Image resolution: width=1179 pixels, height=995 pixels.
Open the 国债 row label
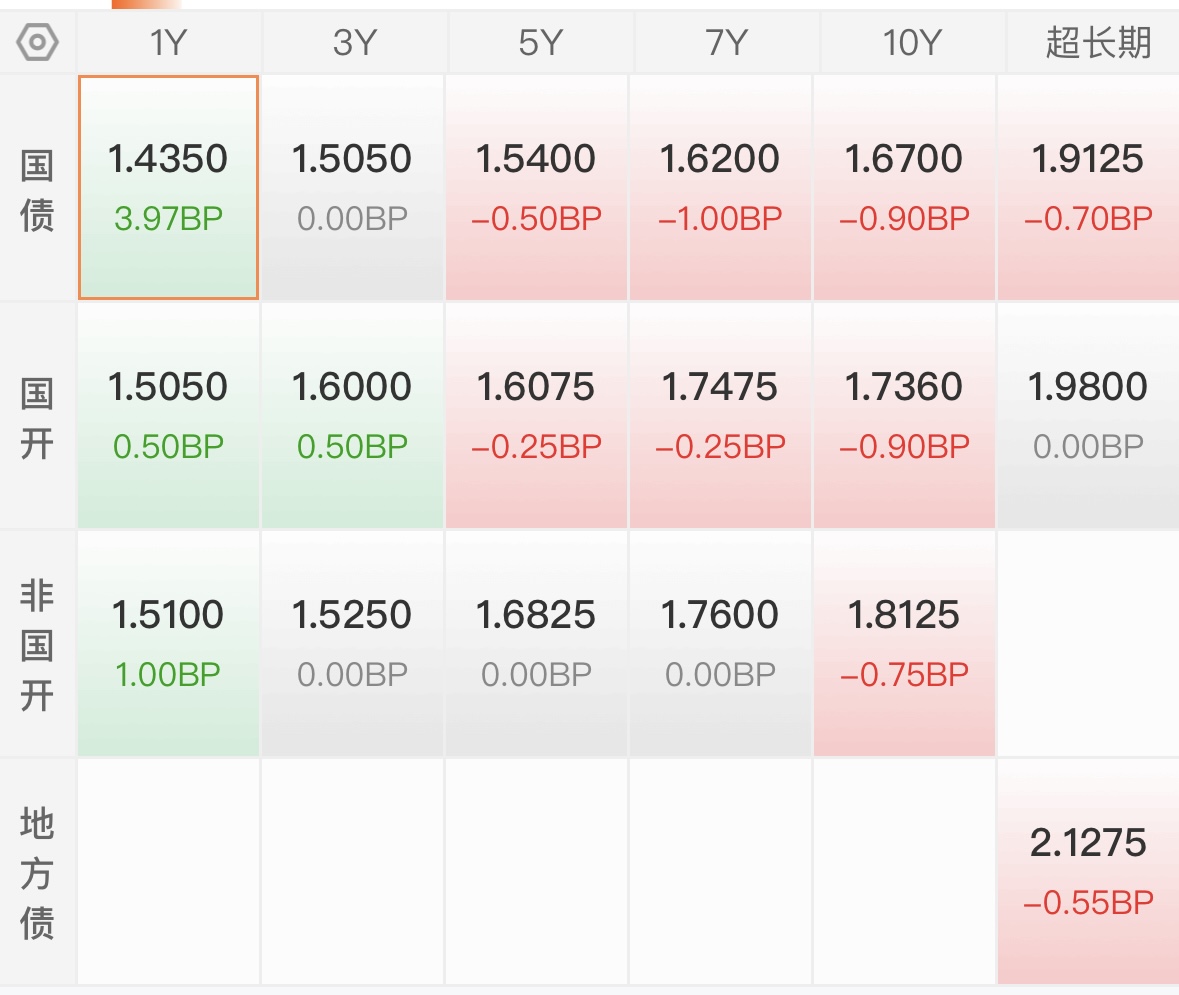click(x=37, y=190)
